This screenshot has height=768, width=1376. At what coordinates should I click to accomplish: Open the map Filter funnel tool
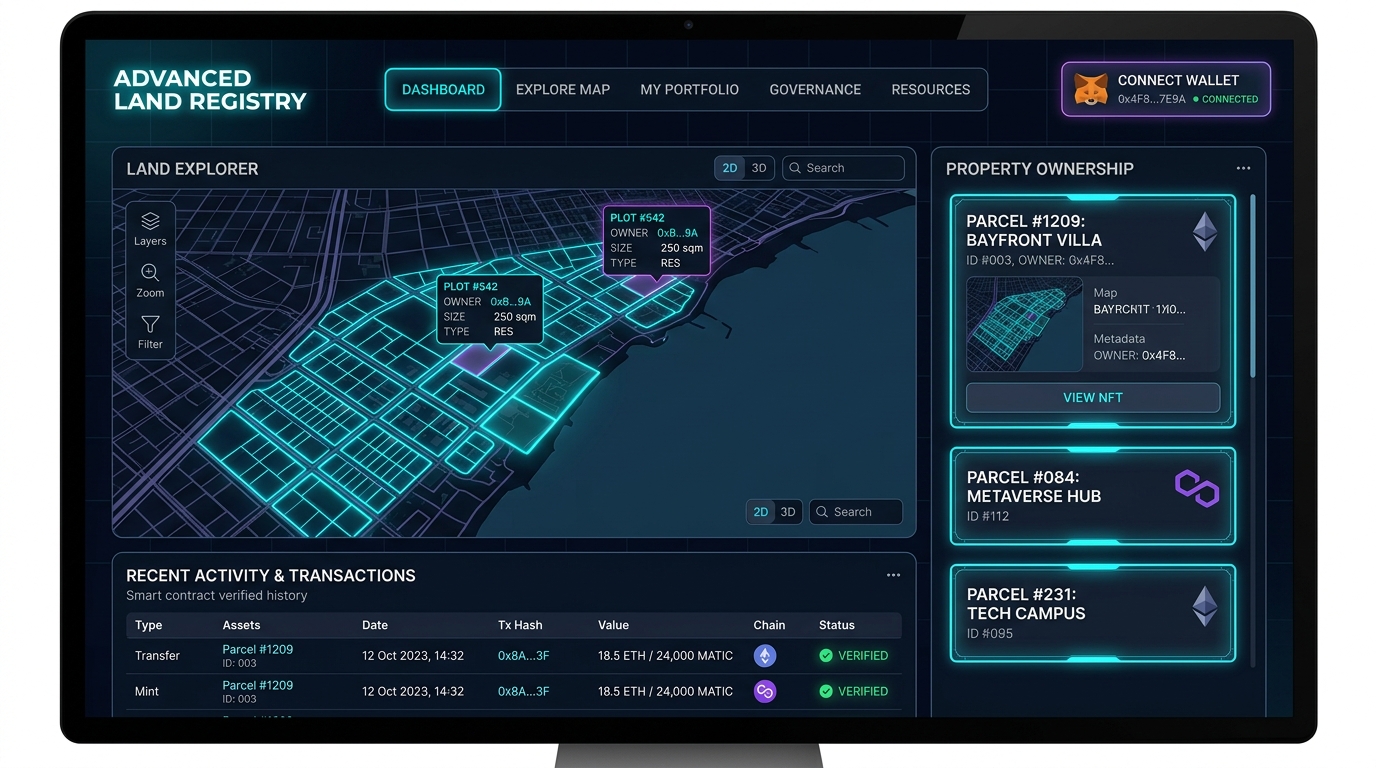pyautogui.click(x=150, y=332)
